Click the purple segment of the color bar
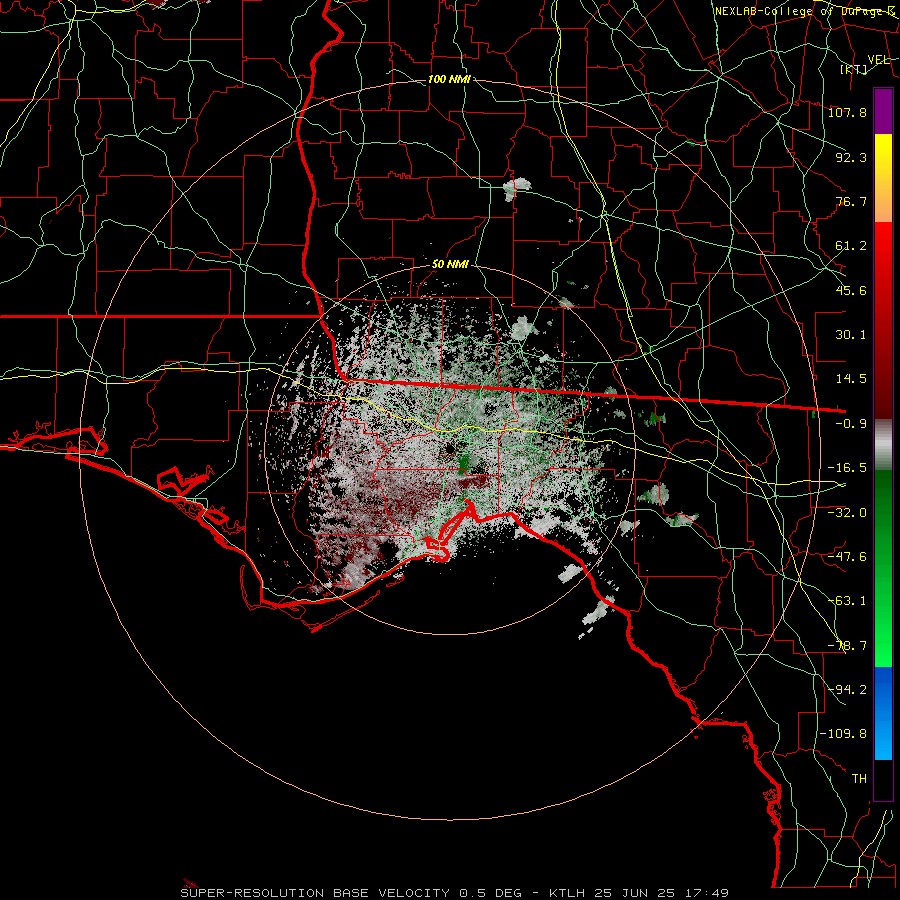The height and width of the screenshot is (900, 900). (x=883, y=112)
